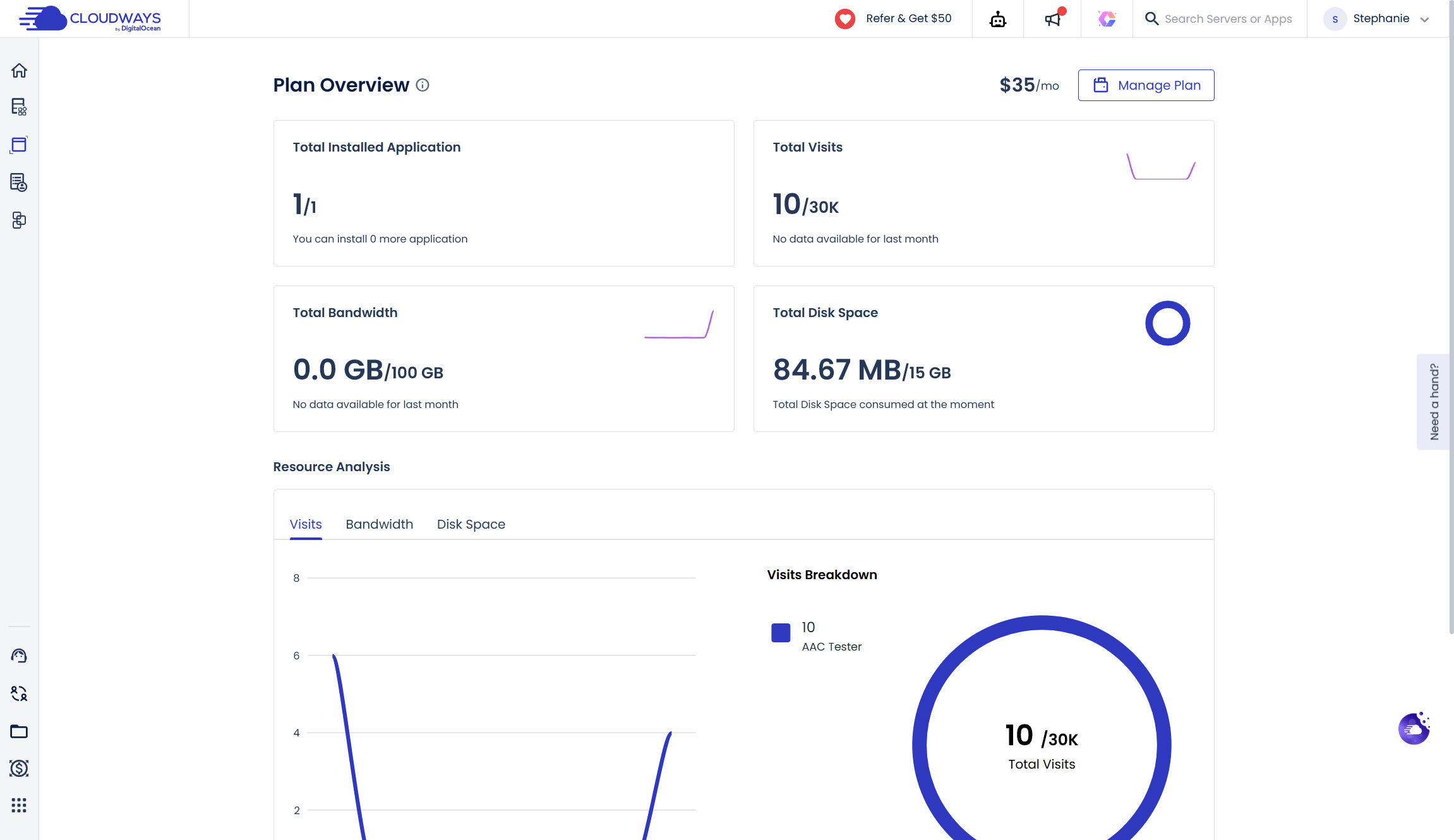Select the Visits tab
Viewport: 1454px width, 840px height.
(305, 524)
